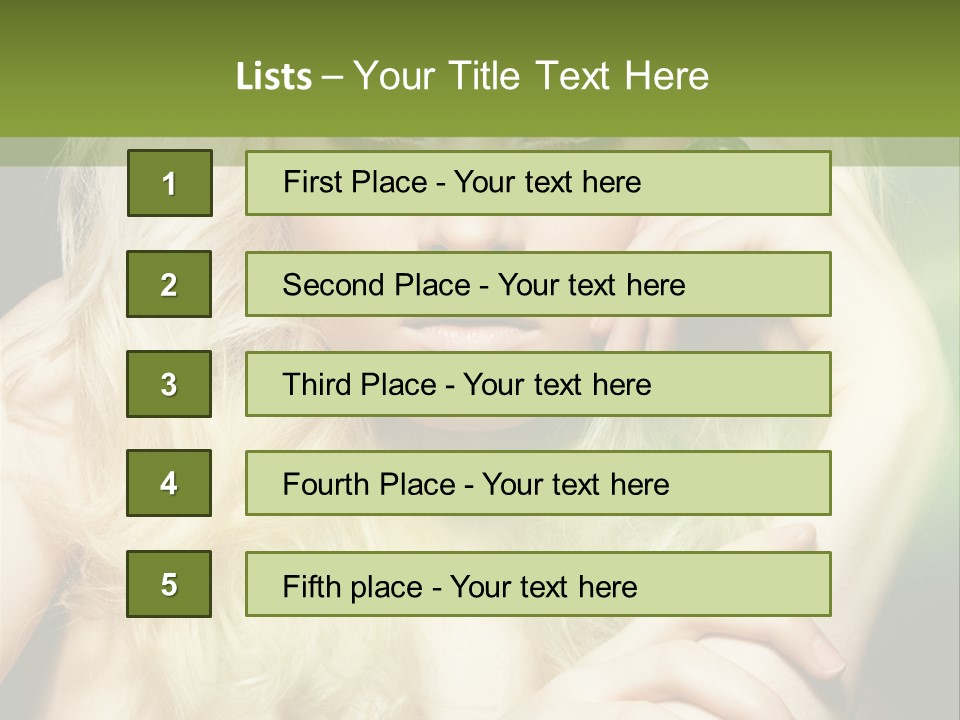Click the words Your text here in First Place
Screen dimensions: 960x720
pos(547,182)
